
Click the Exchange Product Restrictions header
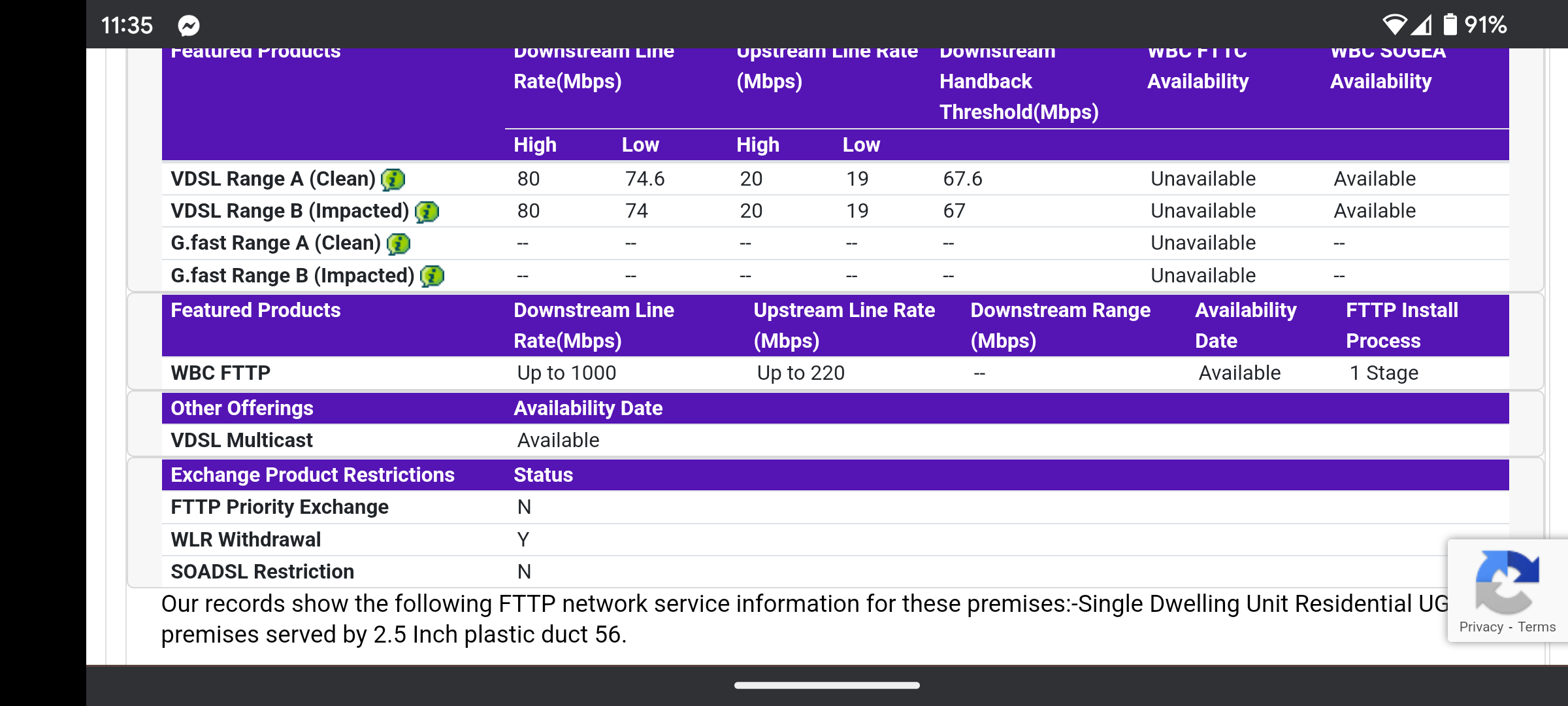pos(312,475)
